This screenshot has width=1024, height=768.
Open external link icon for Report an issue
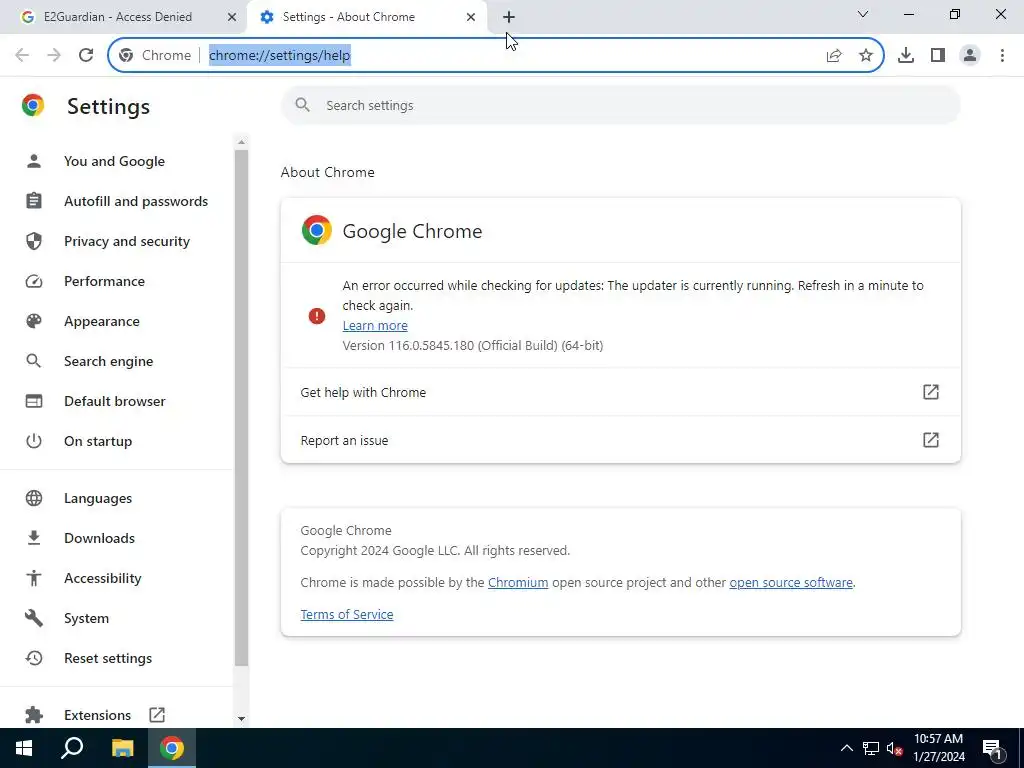click(931, 440)
